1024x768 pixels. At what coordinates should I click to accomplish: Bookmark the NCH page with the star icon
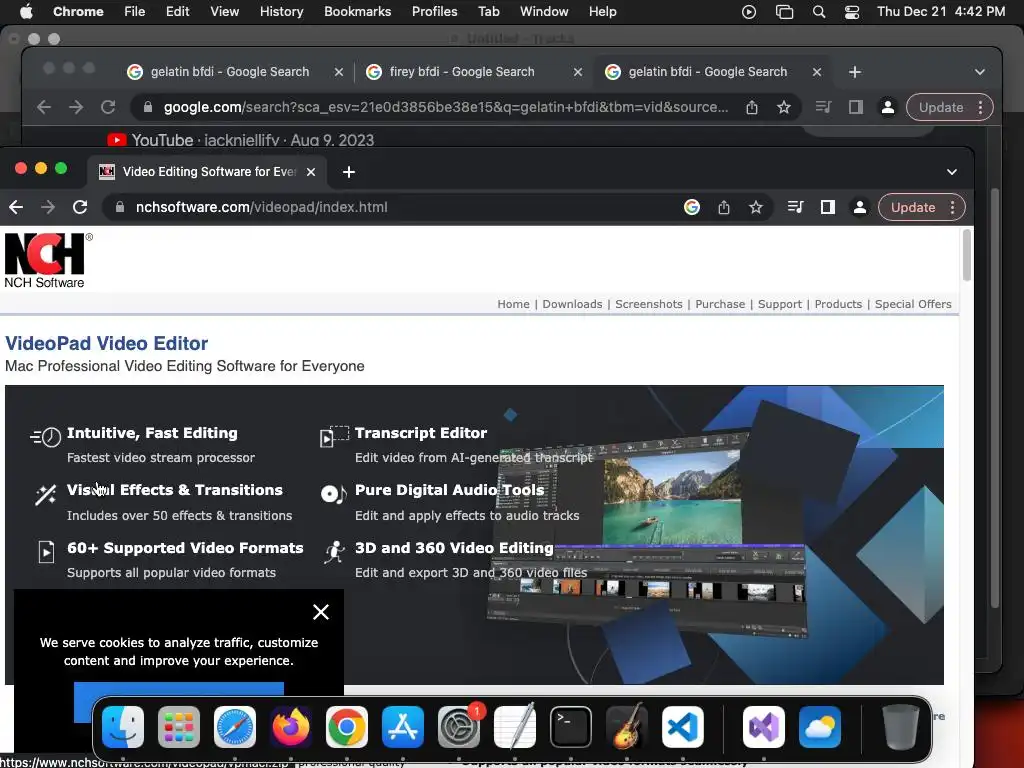coord(756,207)
